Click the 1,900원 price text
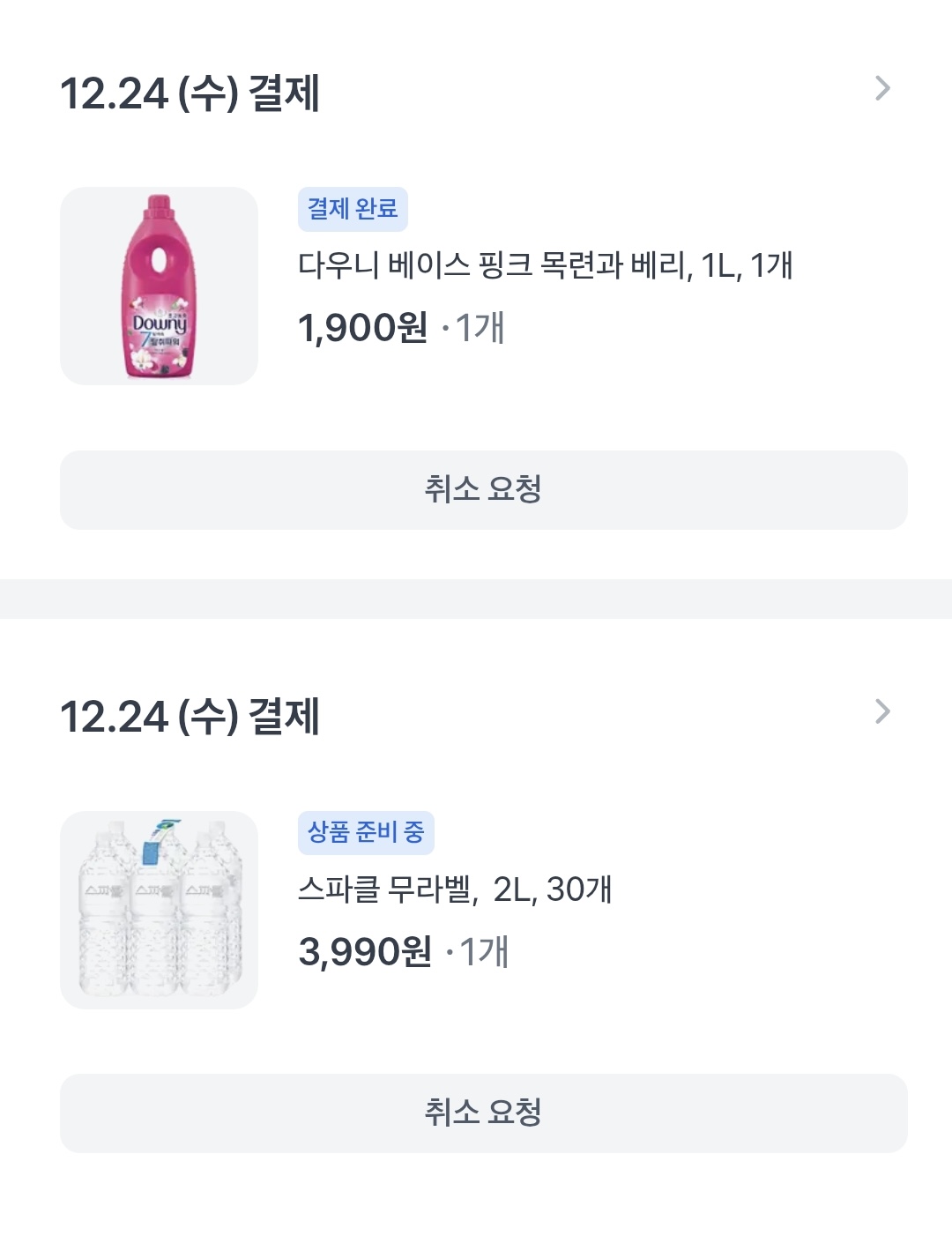Viewport: 952px width, 1243px height. [362, 328]
